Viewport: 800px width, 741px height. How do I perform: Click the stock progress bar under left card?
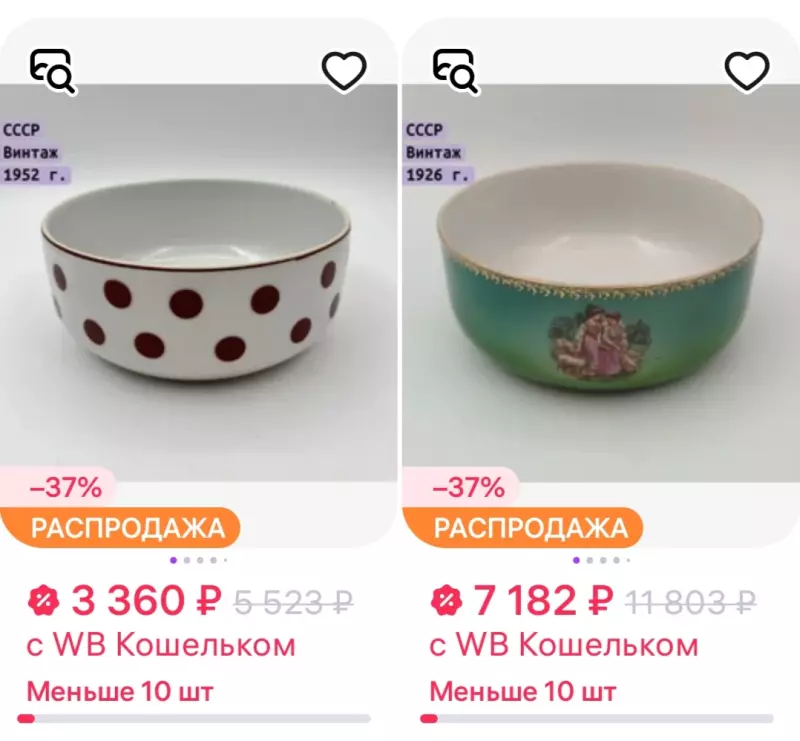coord(194,718)
